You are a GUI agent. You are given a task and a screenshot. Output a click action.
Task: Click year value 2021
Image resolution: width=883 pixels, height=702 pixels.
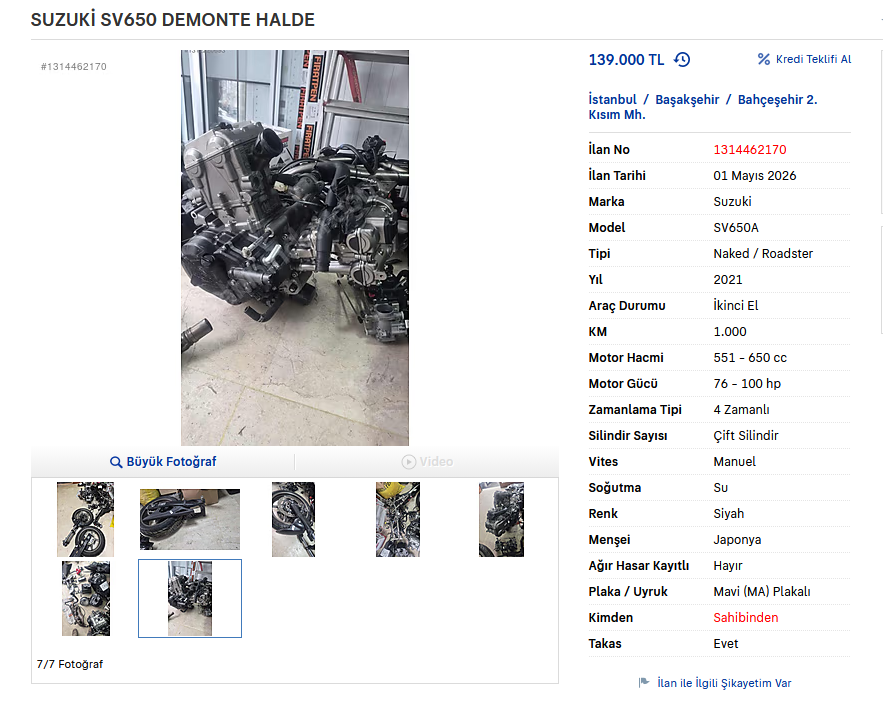728,280
